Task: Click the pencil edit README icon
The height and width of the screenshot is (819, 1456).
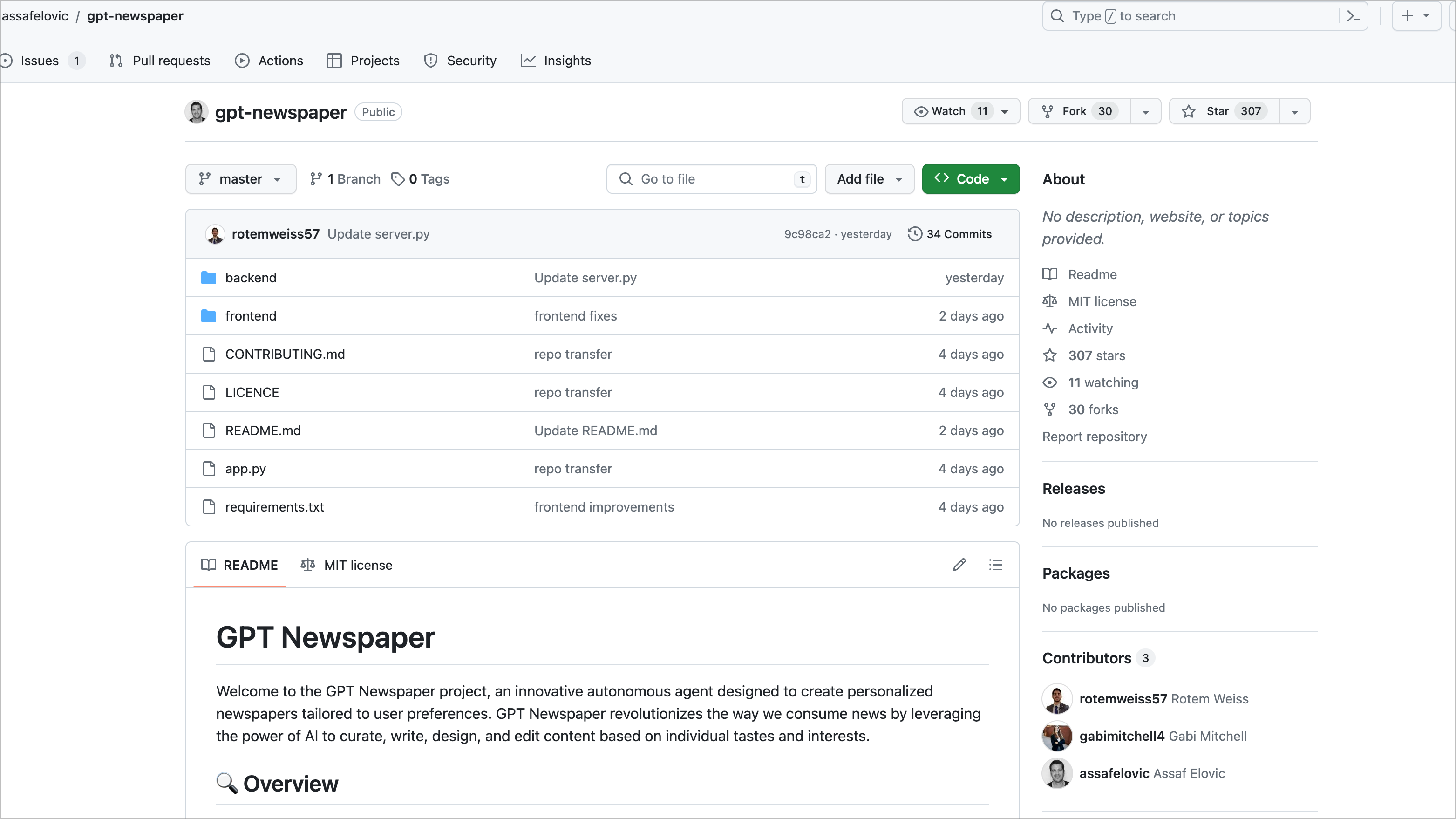Action: point(959,565)
